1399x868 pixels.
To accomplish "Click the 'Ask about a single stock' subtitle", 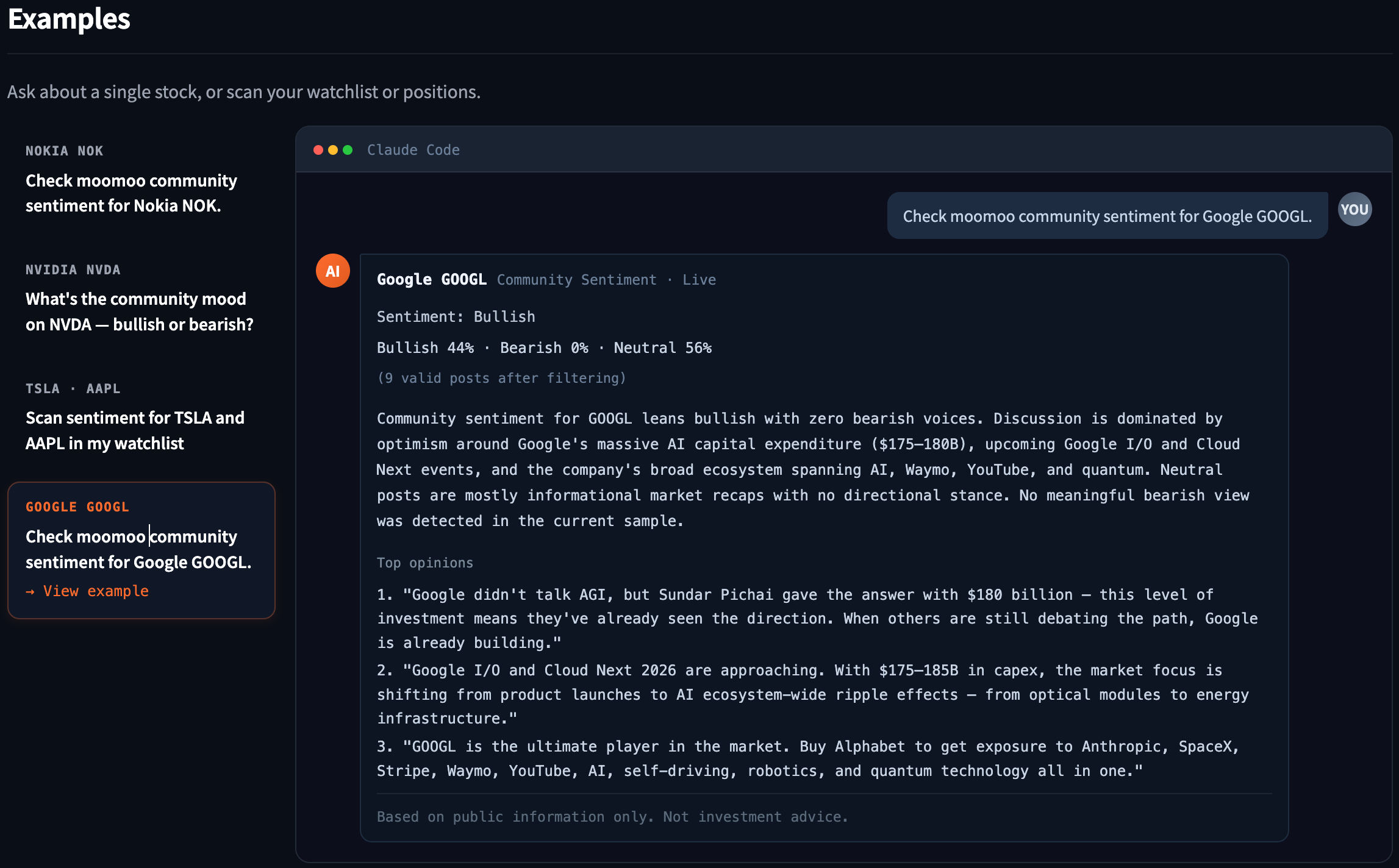I will [244, 91].
